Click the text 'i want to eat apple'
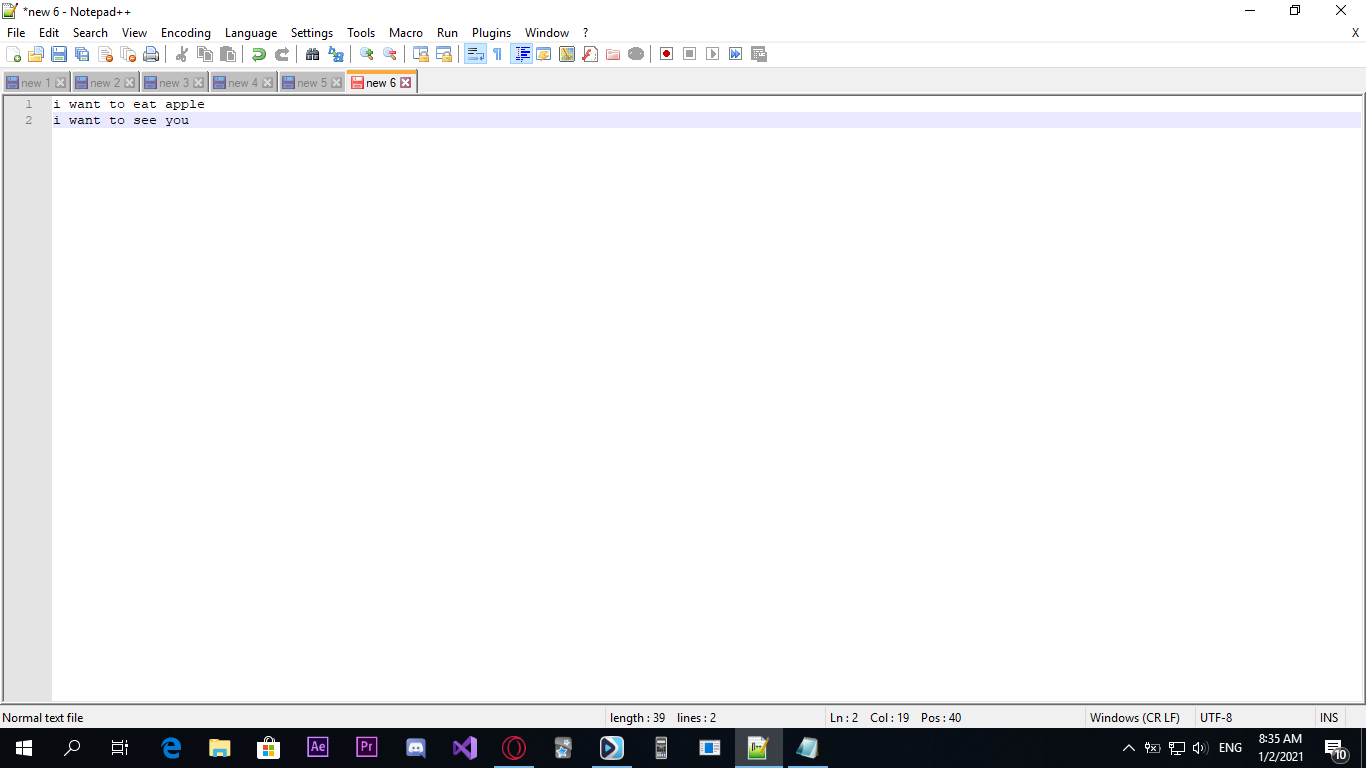Image resolution: width=1366 pixels, height=768 pixels. pyautogui.click(x=129, y=104)
